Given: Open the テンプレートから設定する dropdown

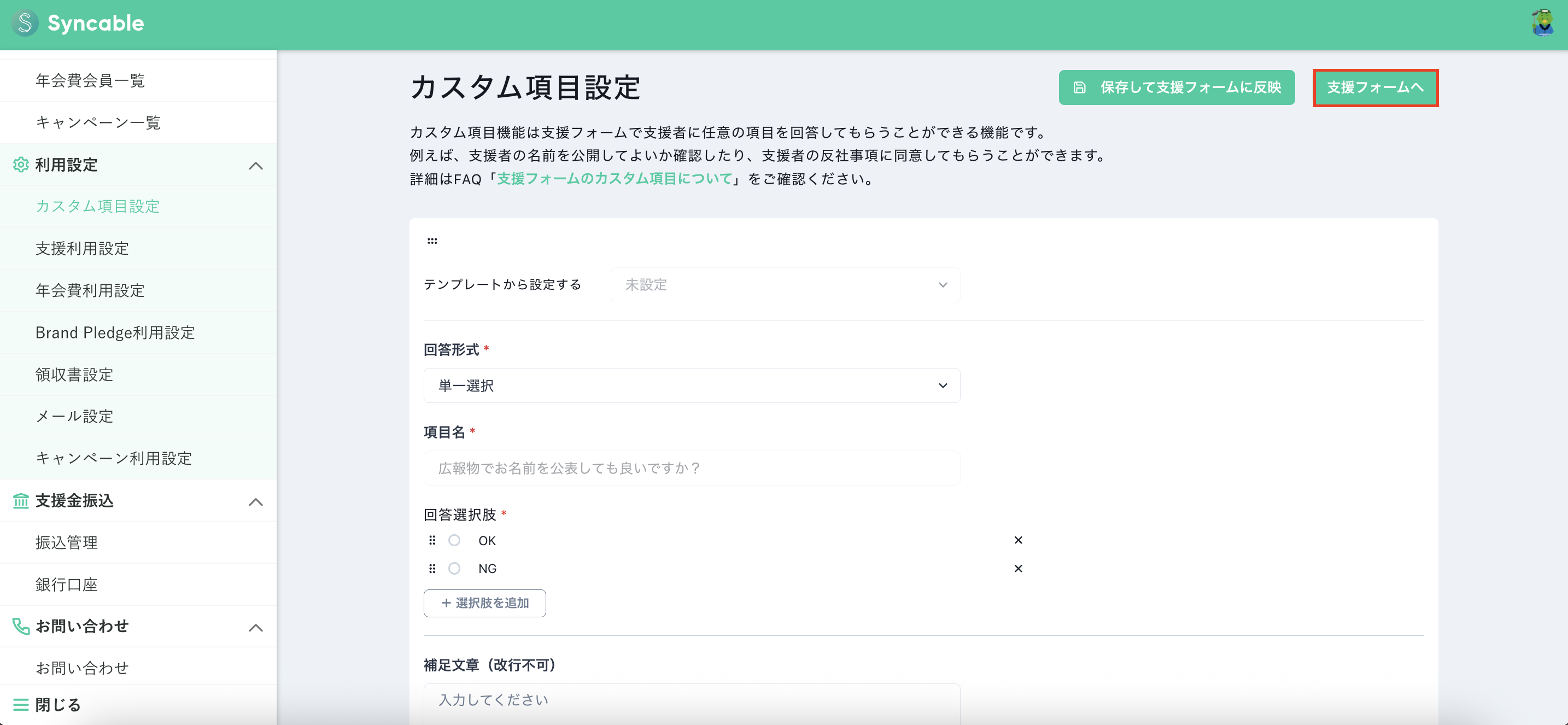Looking at the screenshot, I should click(x=785, y=284).
